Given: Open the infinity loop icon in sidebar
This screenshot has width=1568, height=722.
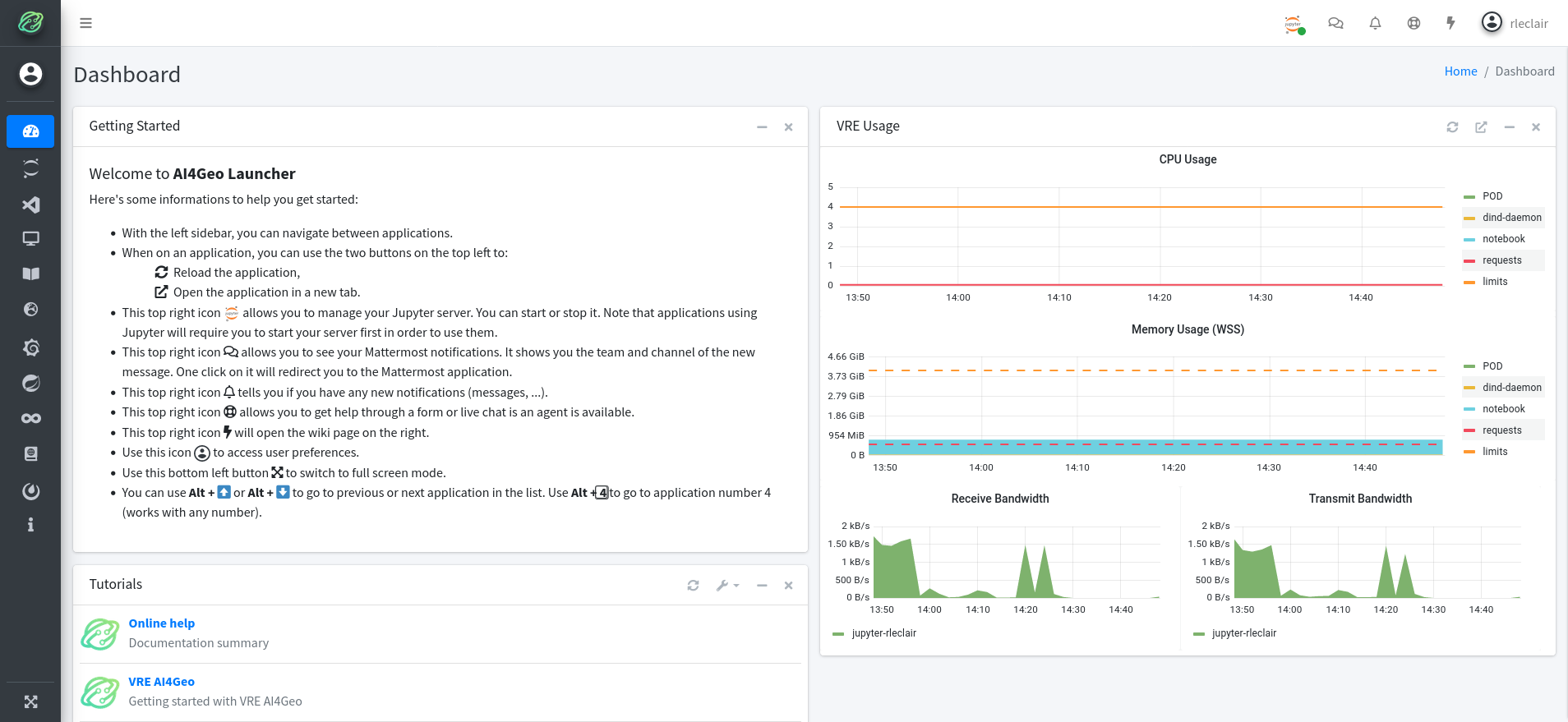Looking at the screenshot, I should [x=30, y=419].
